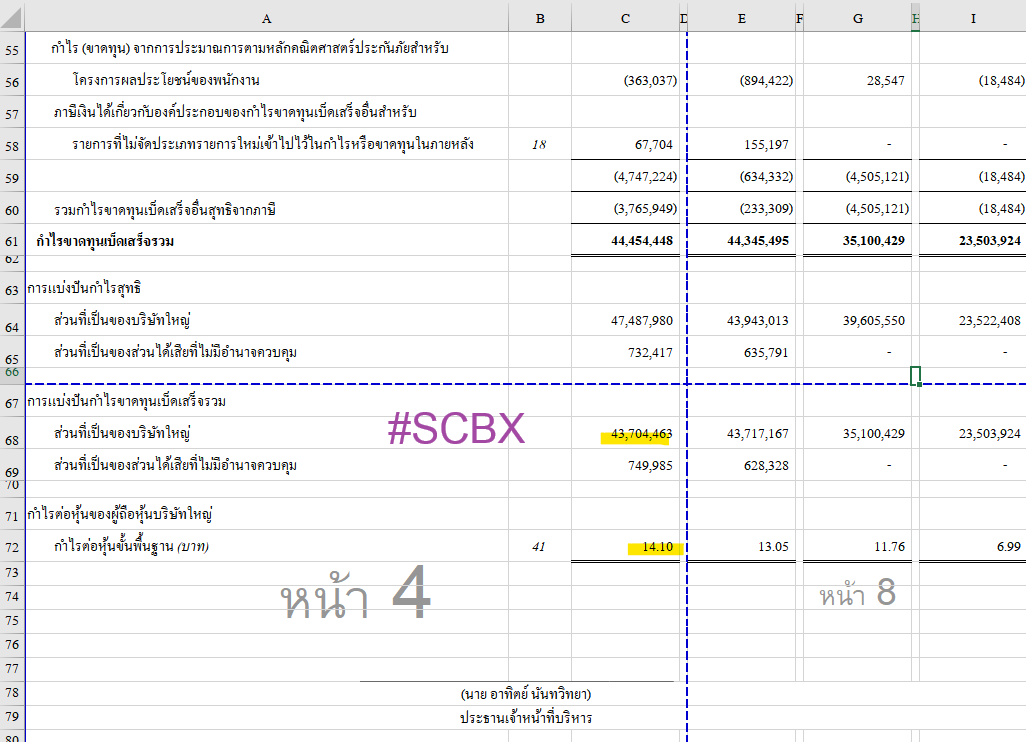
Task: Click label การแบ่งปันกำไรขาดทุนเบ็ดเสร็จรวม in row 67
Action: [x=126, y=401]
